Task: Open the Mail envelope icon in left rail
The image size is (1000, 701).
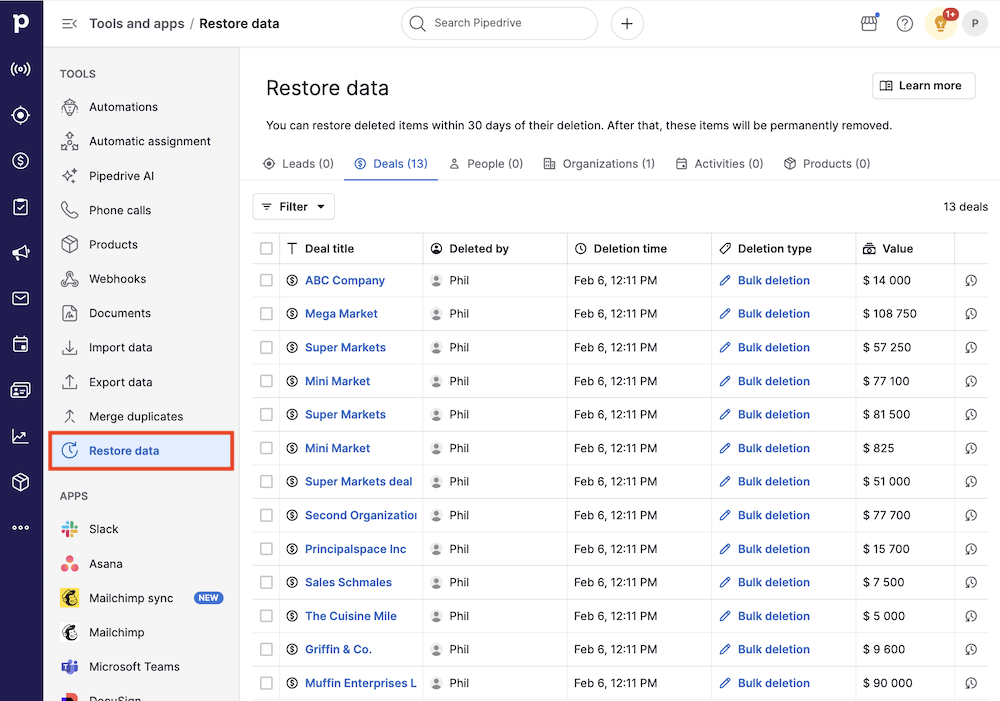Action: pos(20,299)
